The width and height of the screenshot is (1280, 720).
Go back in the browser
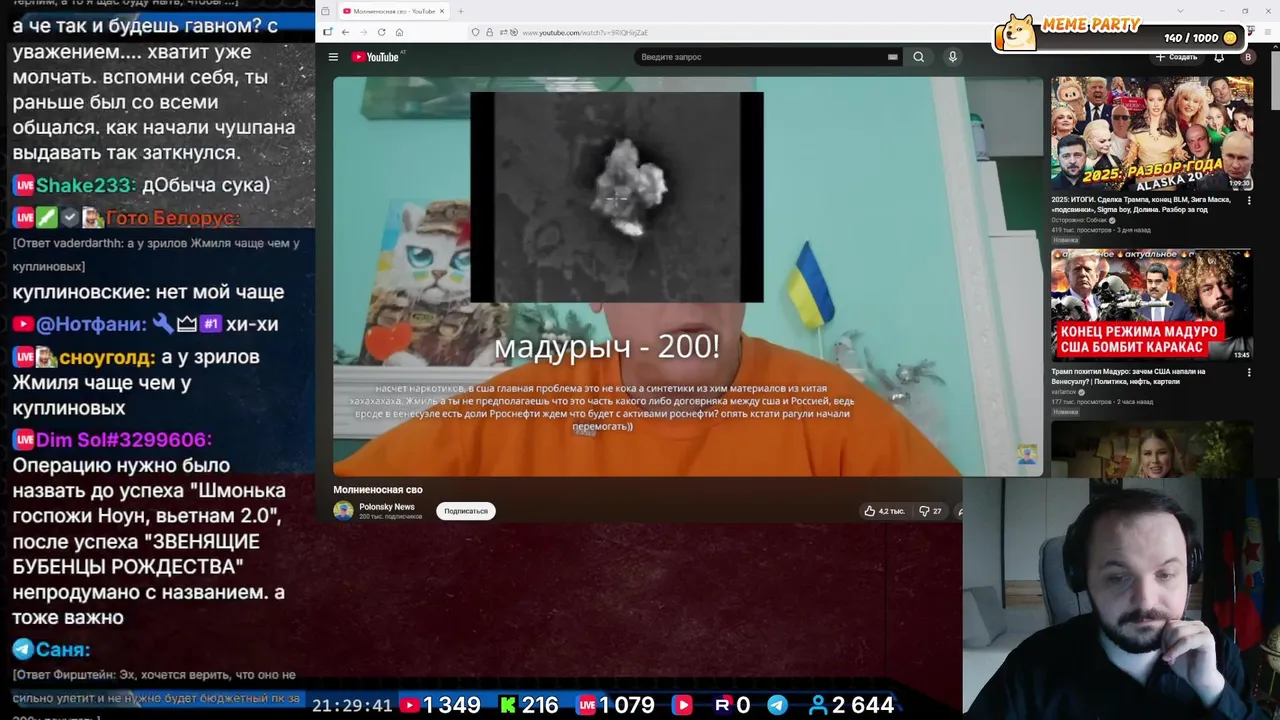pyautogui.click(x=345, y=32)
